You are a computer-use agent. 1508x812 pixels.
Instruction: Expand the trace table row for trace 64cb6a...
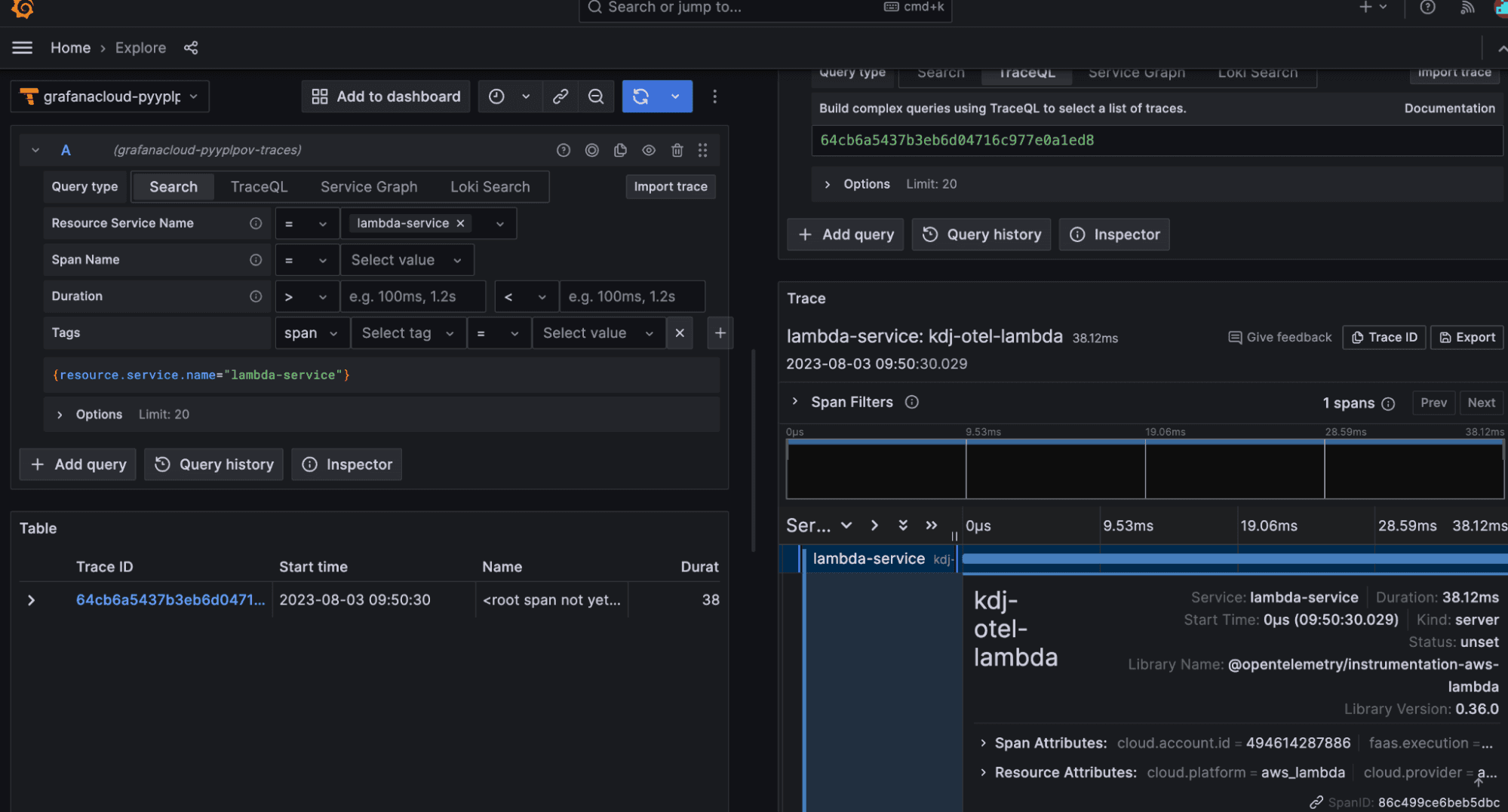pyautogui.click(x=31, y=599)
